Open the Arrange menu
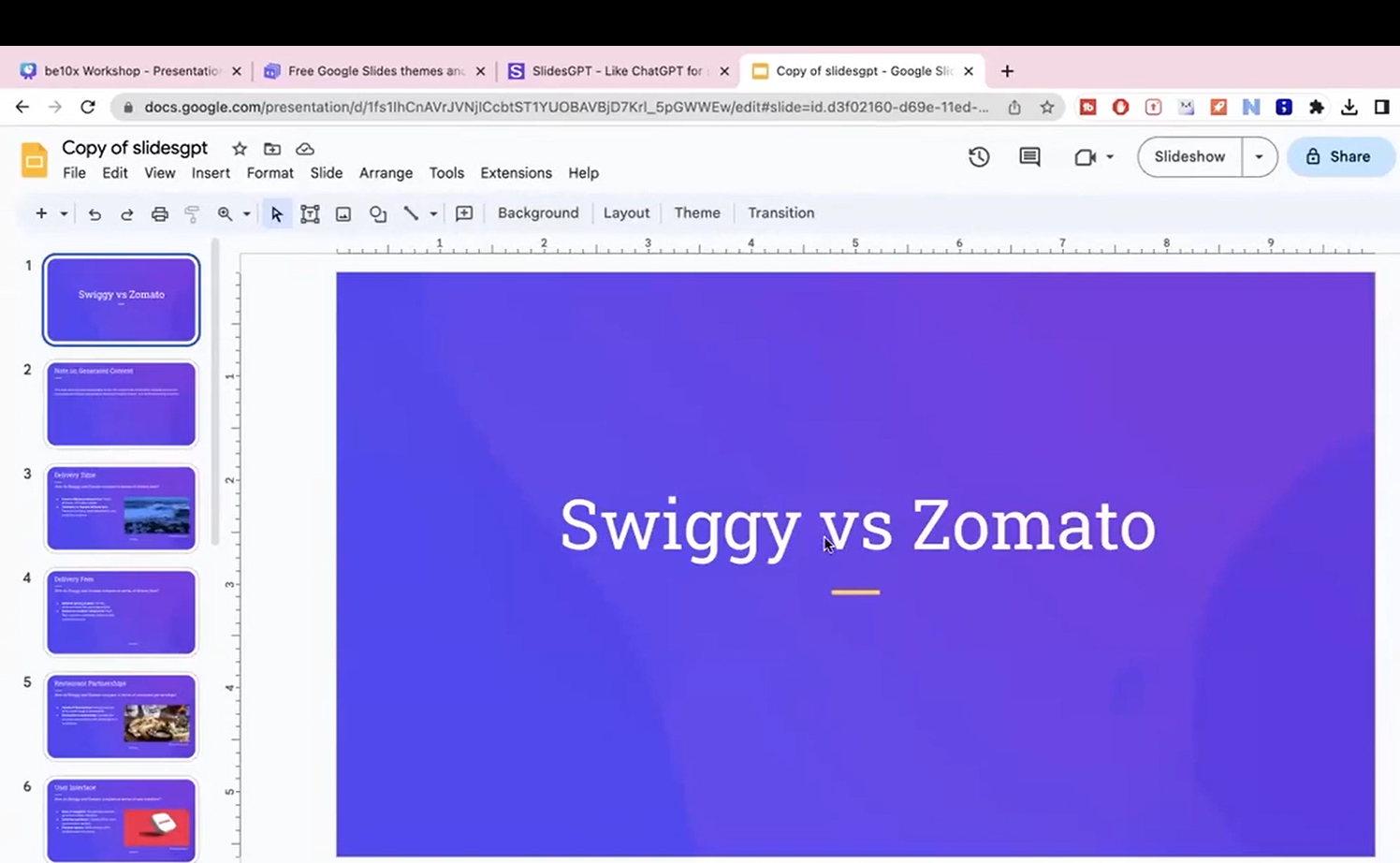The height and width of the screenshot is (863, 1400). [x=386, y=173]
